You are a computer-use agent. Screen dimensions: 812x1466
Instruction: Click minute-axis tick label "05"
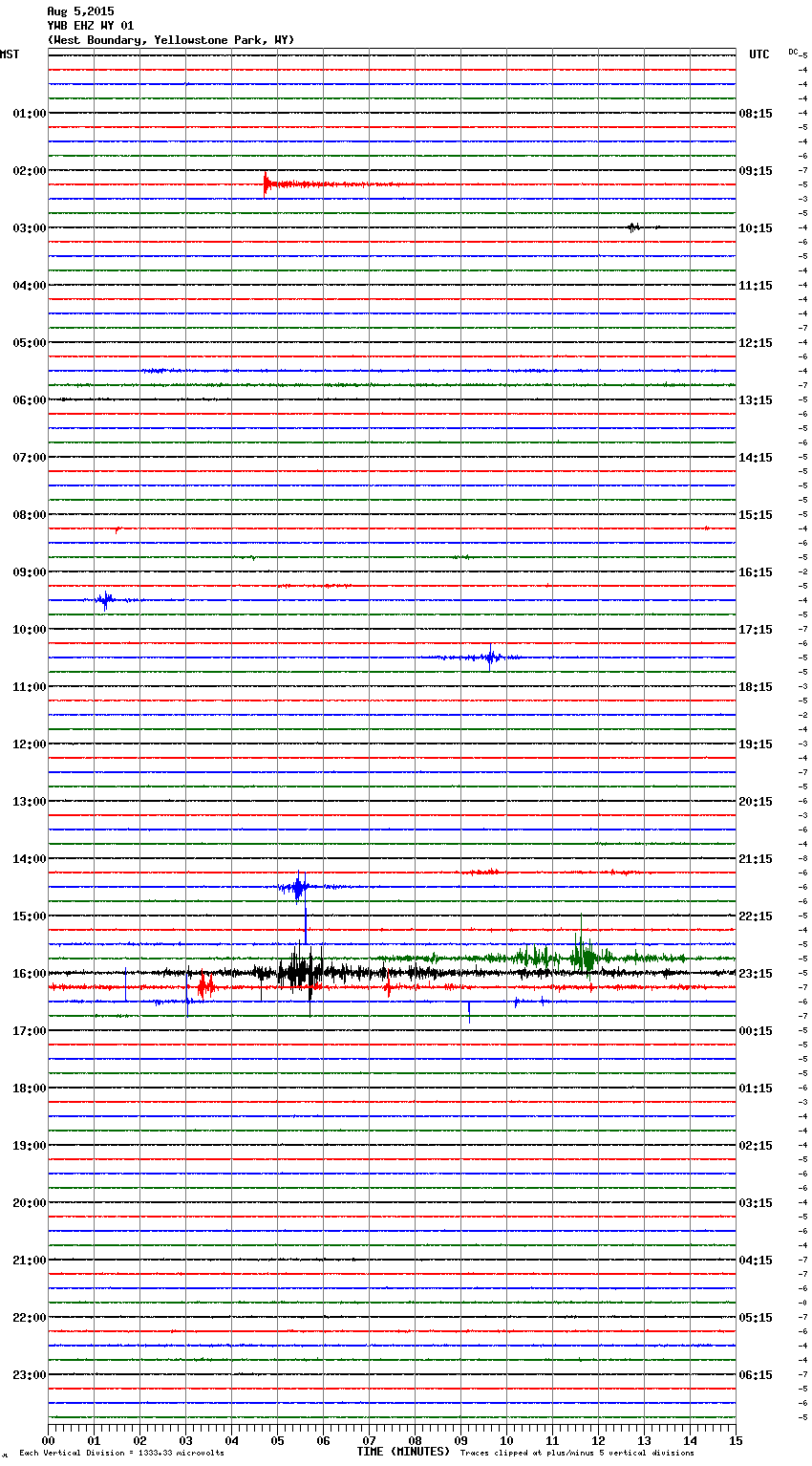coord(277,1440)
